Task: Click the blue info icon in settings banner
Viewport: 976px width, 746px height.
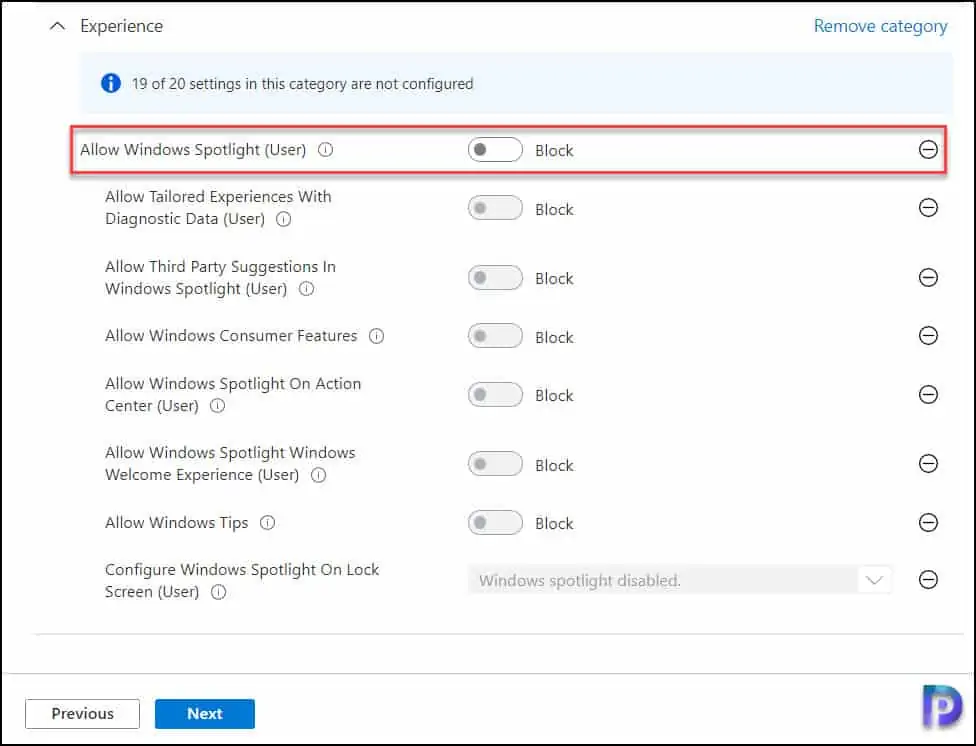Action: point(111,83)
